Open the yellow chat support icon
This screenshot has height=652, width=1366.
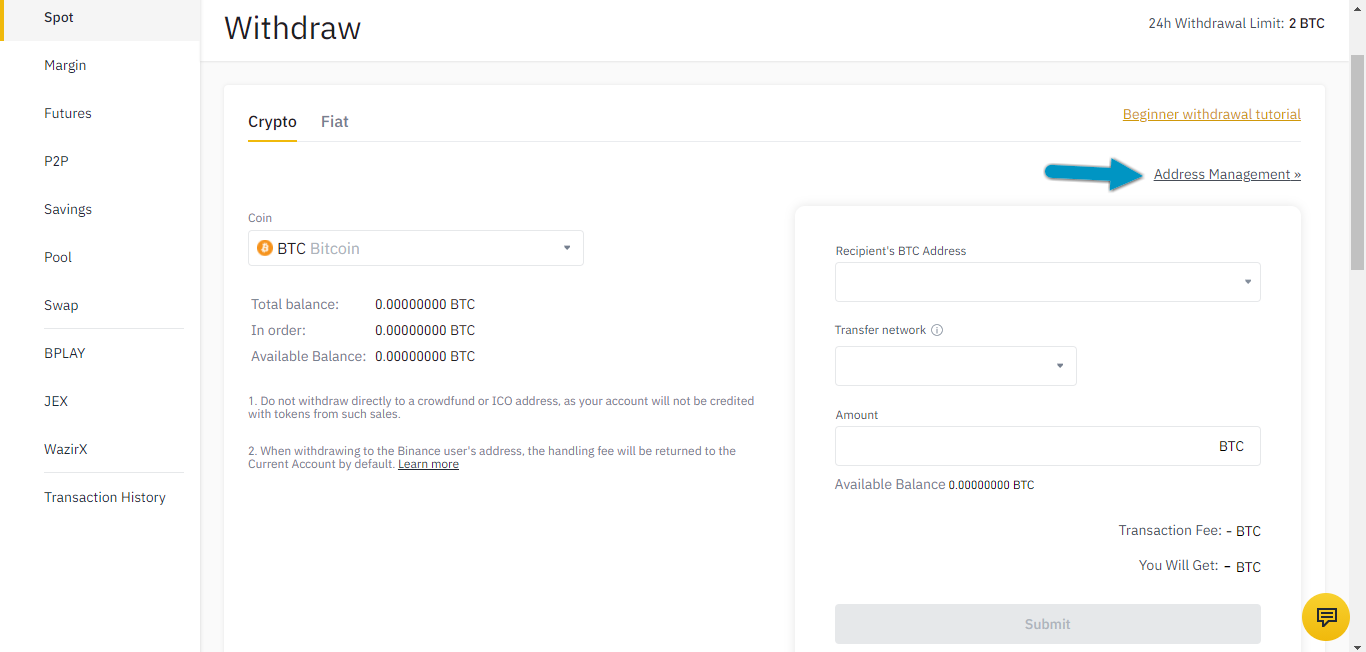point(1326,616)
